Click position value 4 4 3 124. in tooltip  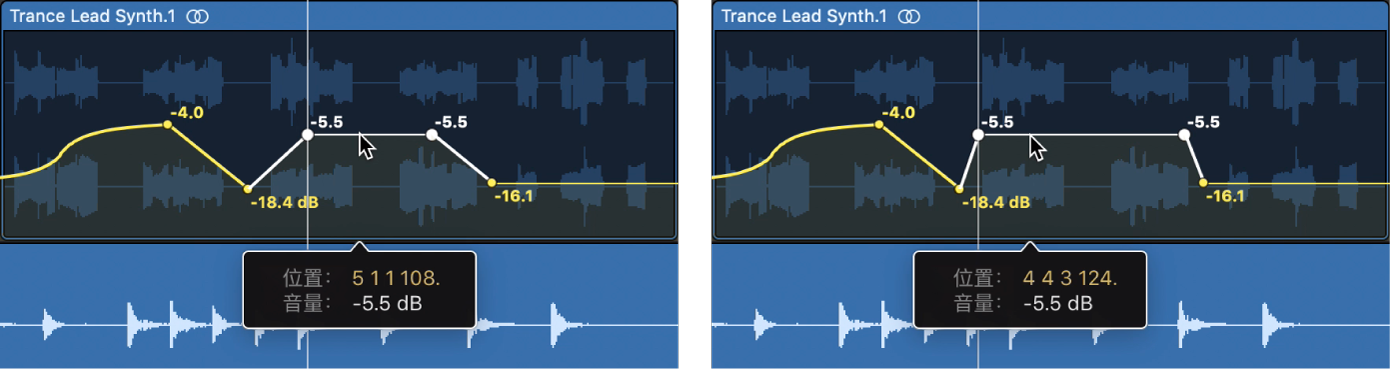click(x=1069, y=278)
